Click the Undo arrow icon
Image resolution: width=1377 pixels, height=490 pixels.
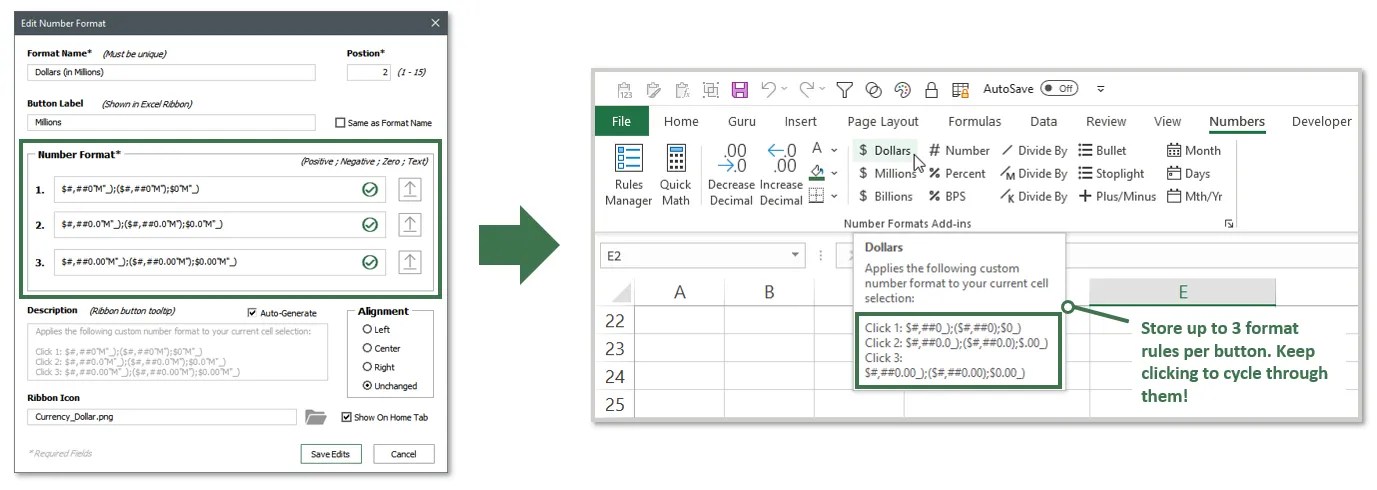pyautogui.click(x=768, y=89)
